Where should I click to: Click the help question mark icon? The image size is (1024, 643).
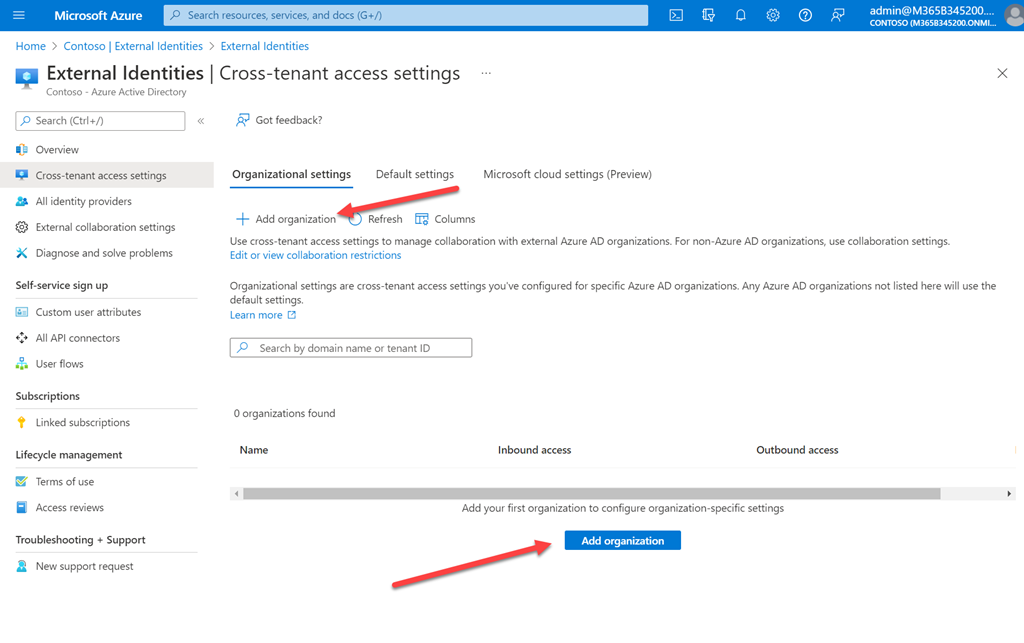click(805, 15)
